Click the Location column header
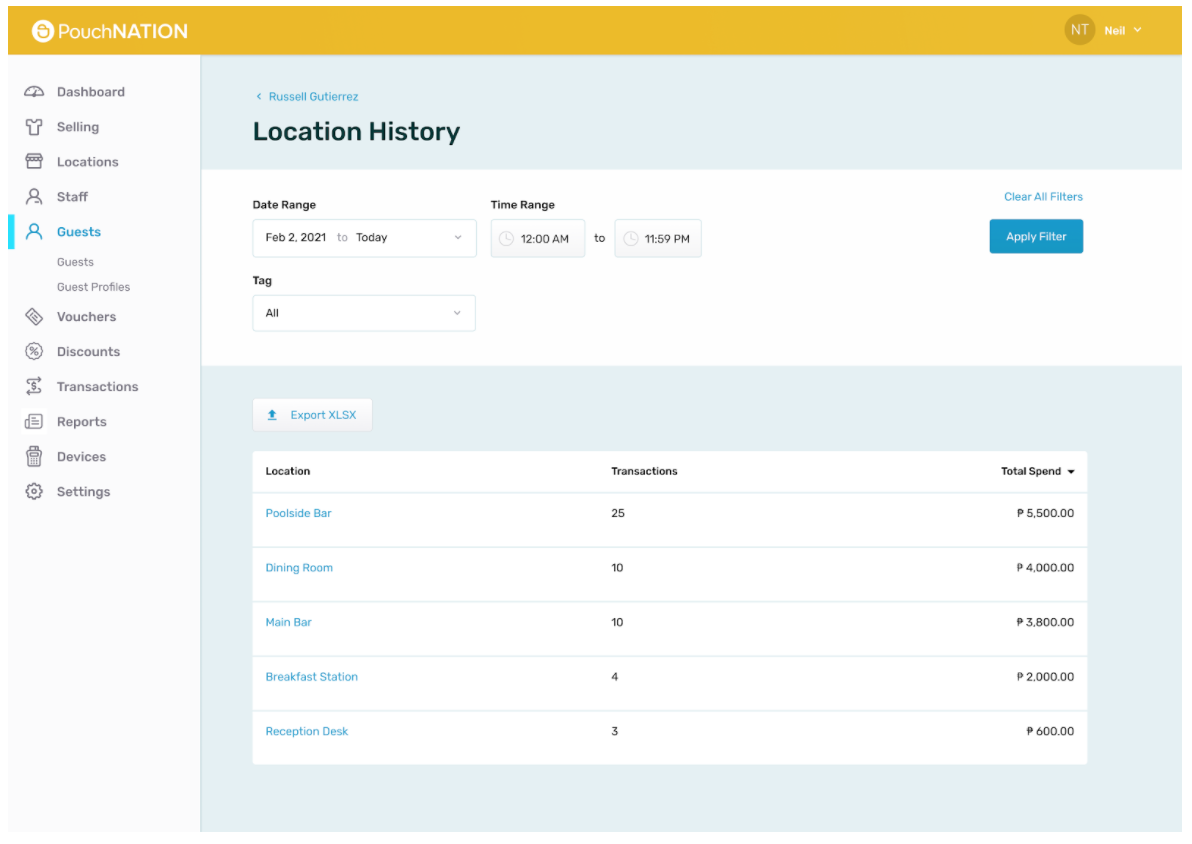The width and height of the screenshot is (1192, 844). (287, 471)
